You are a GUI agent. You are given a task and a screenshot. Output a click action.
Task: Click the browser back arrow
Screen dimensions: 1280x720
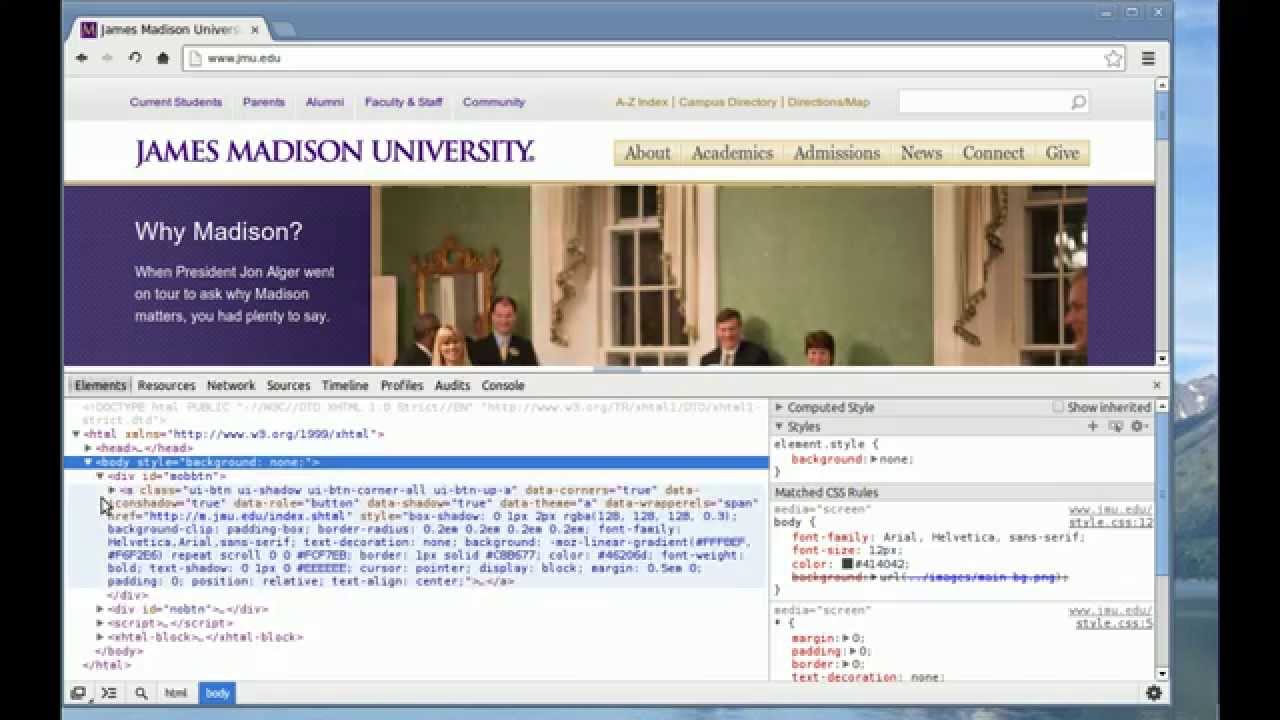click(82, 58)
